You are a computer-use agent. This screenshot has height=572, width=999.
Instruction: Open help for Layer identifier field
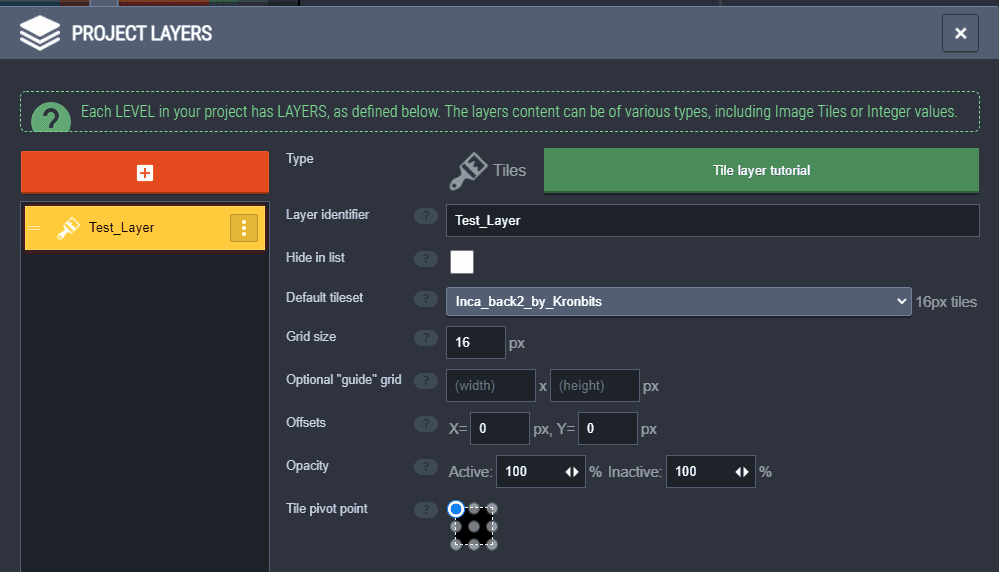(x=426, y=216)
